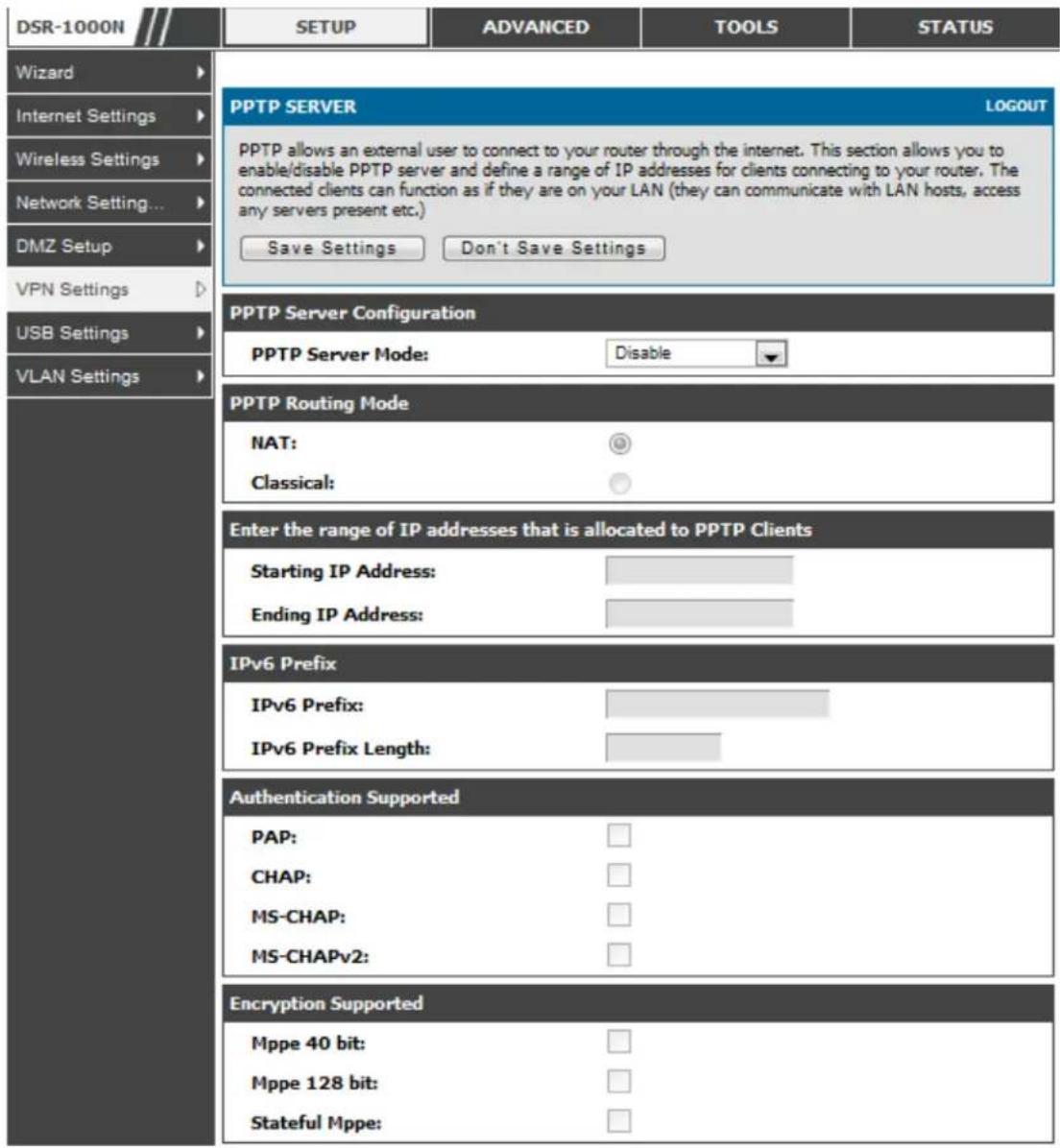This screenshot has height=1148, width=1060.
Task: Toggle the Stateful Mppe checkbox
Action: pos(619,1121)
